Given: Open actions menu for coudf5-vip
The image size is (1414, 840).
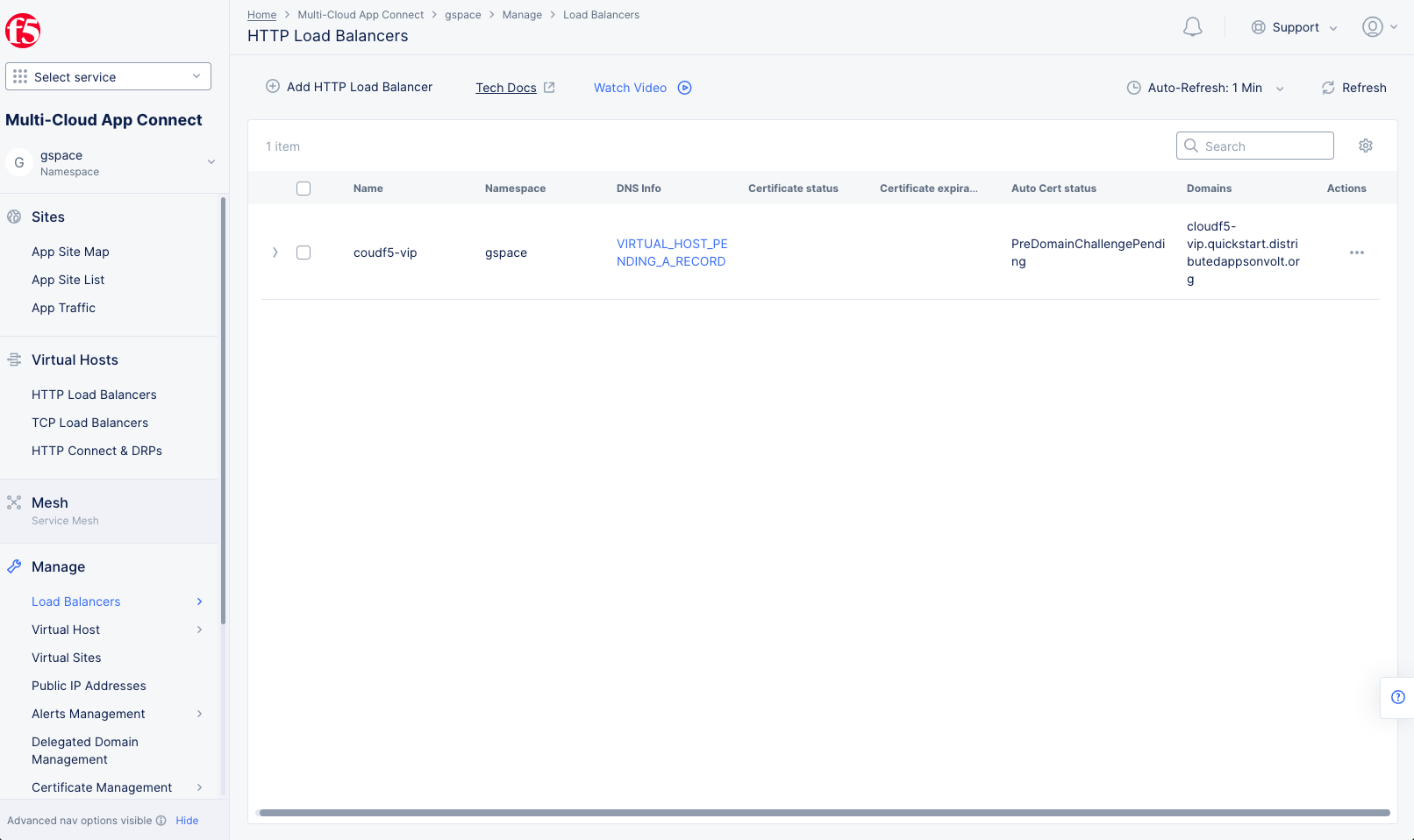Looking at the screenshot, I should pos(1357,253).
